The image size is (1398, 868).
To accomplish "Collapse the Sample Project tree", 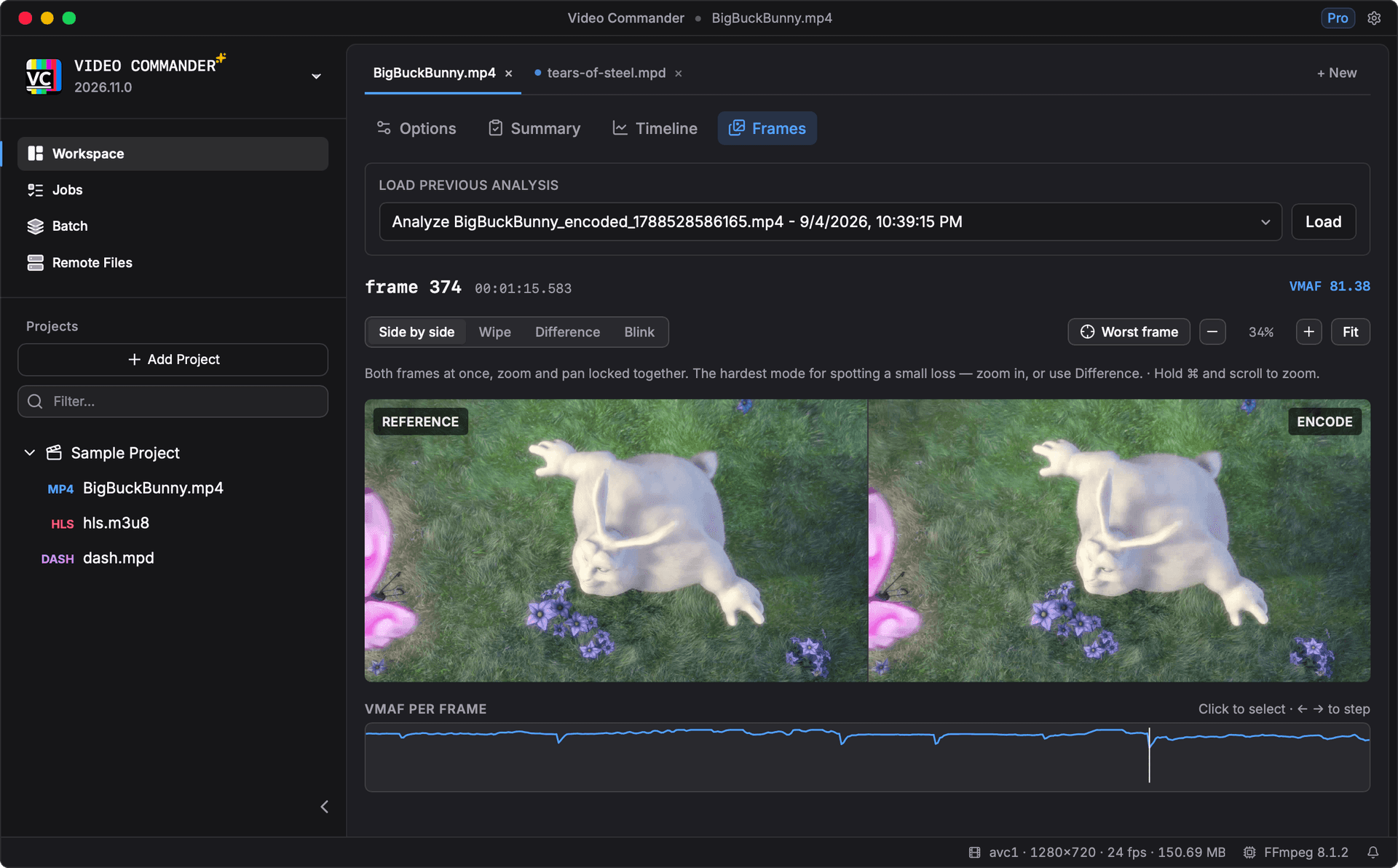I will tap(30, 453).
